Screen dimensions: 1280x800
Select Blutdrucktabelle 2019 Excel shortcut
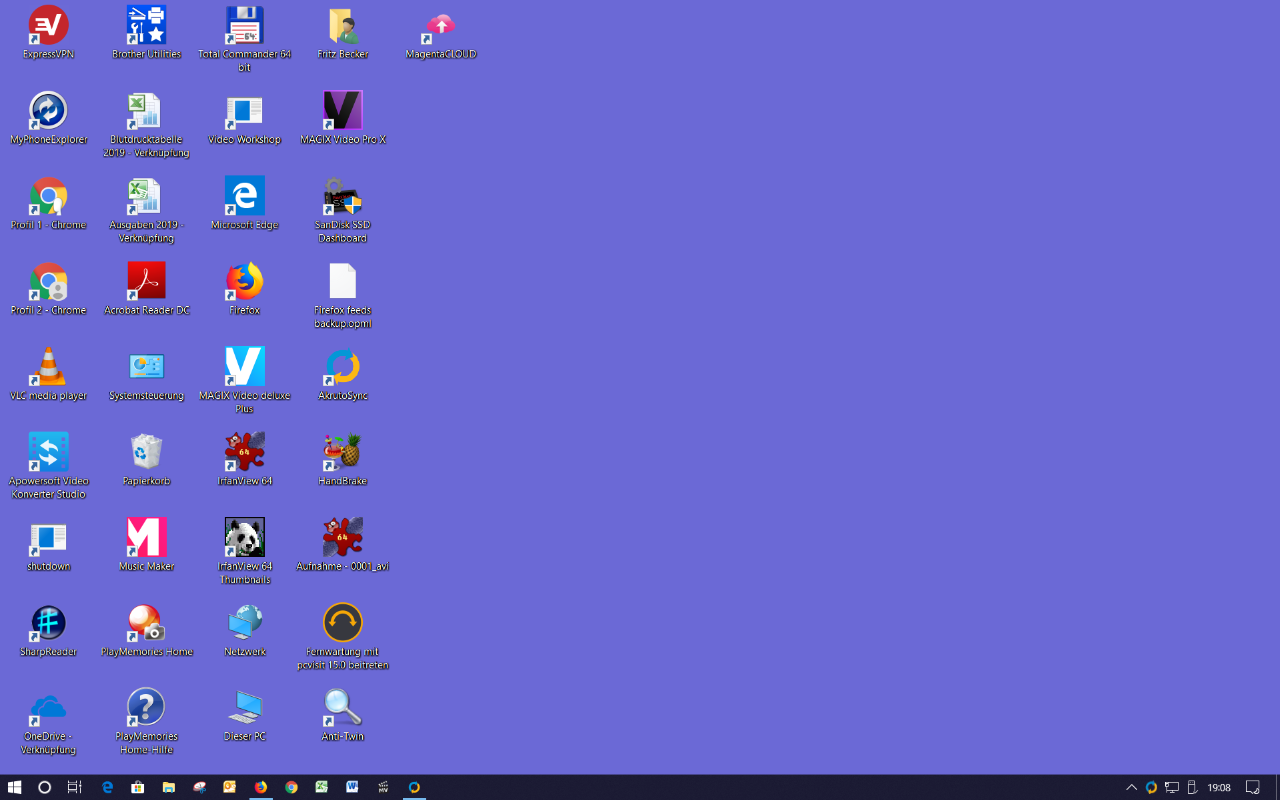pyautogui.click(x=146, y=111)
